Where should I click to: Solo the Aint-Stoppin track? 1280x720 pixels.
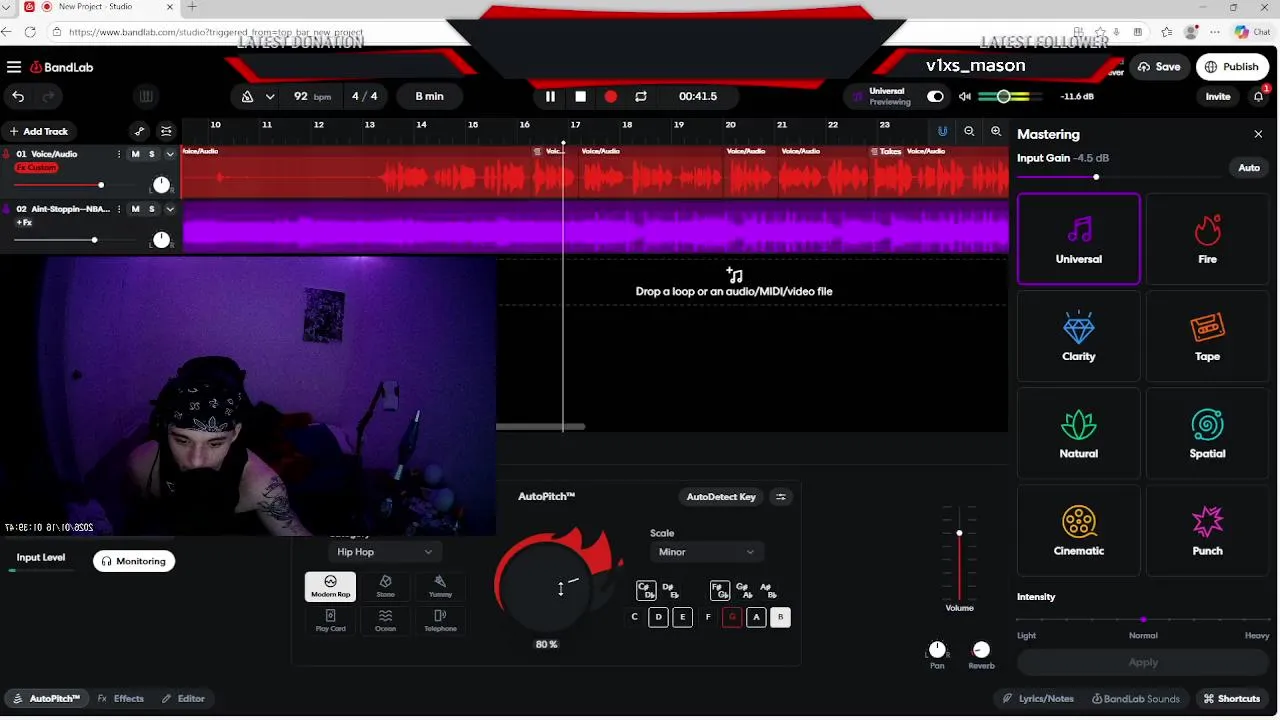(152, 209)
